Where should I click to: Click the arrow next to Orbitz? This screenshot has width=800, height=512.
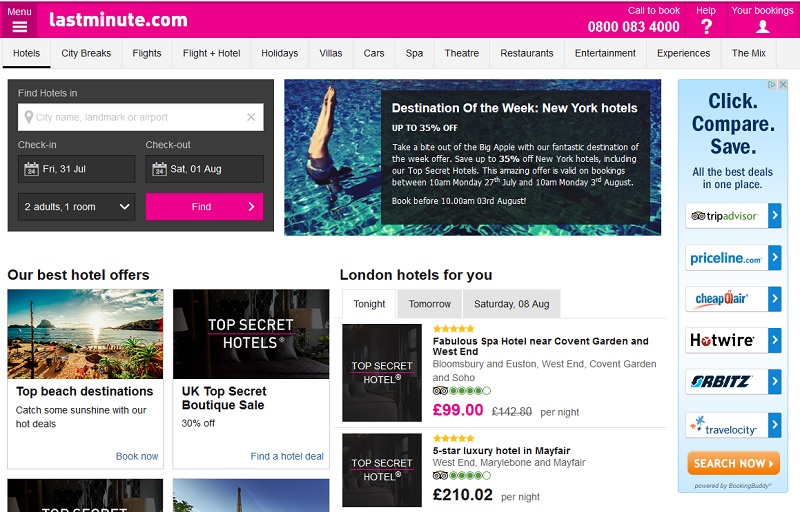tap(774, 381)
